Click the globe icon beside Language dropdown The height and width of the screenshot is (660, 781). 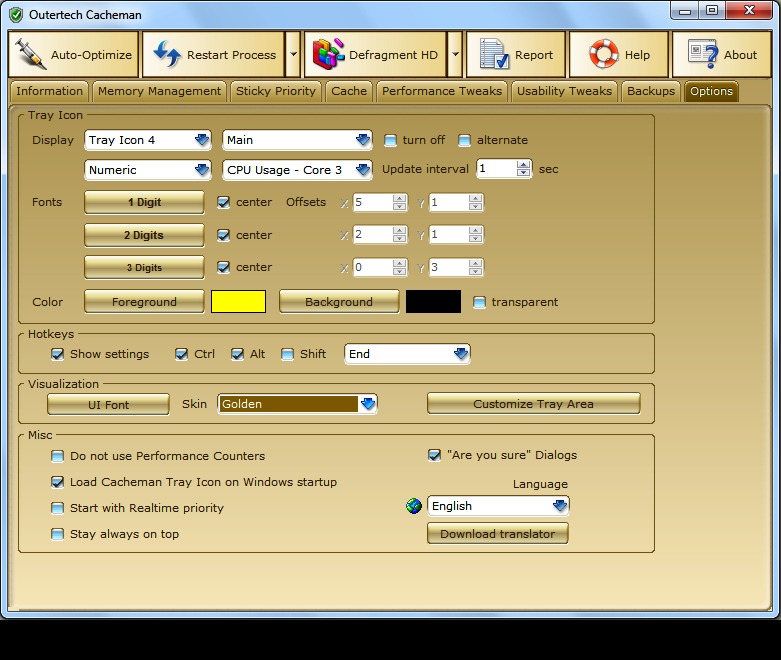pos(413,506)
